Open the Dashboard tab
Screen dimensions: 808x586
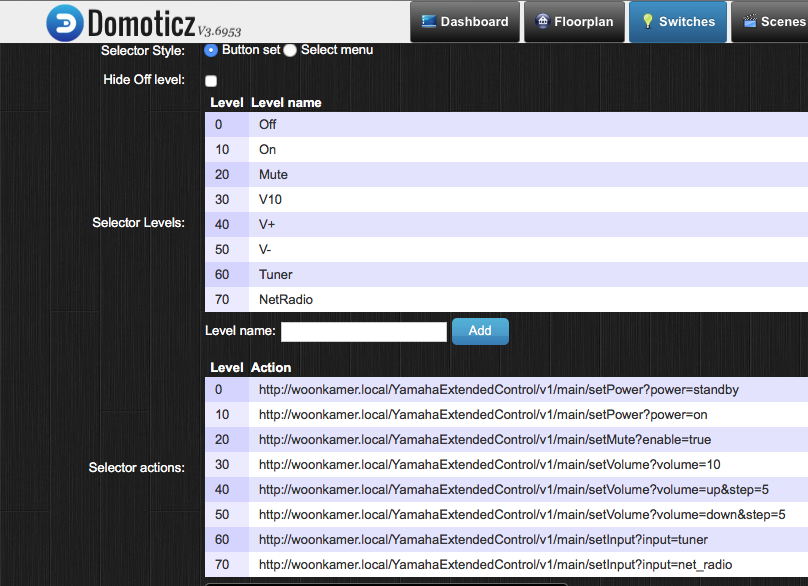tap(465, 22)
